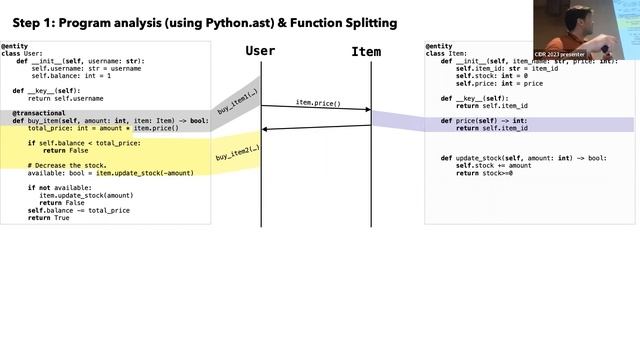The height and width of the screenshot is (360, 640).
Task: Select line 'available: bool = item.update_stock(-amount)'
Action: pyautogui.click(x=111, y=173)
